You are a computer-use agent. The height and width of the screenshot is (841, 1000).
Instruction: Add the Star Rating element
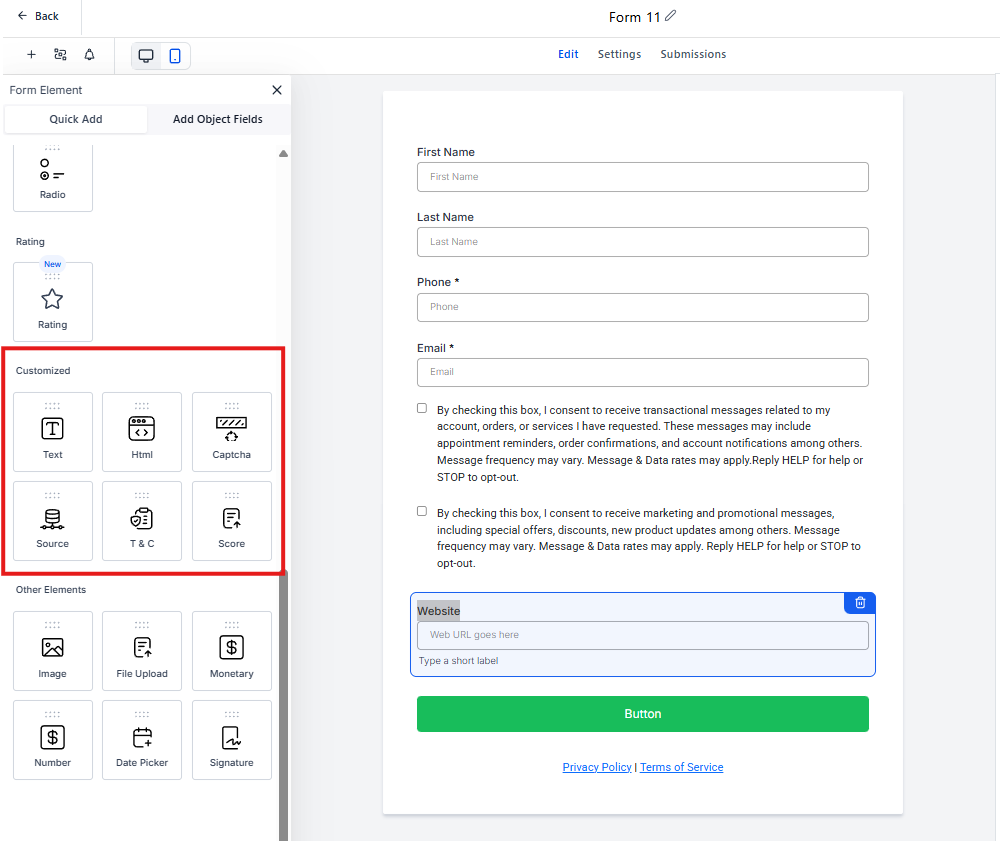click(53, 302)
